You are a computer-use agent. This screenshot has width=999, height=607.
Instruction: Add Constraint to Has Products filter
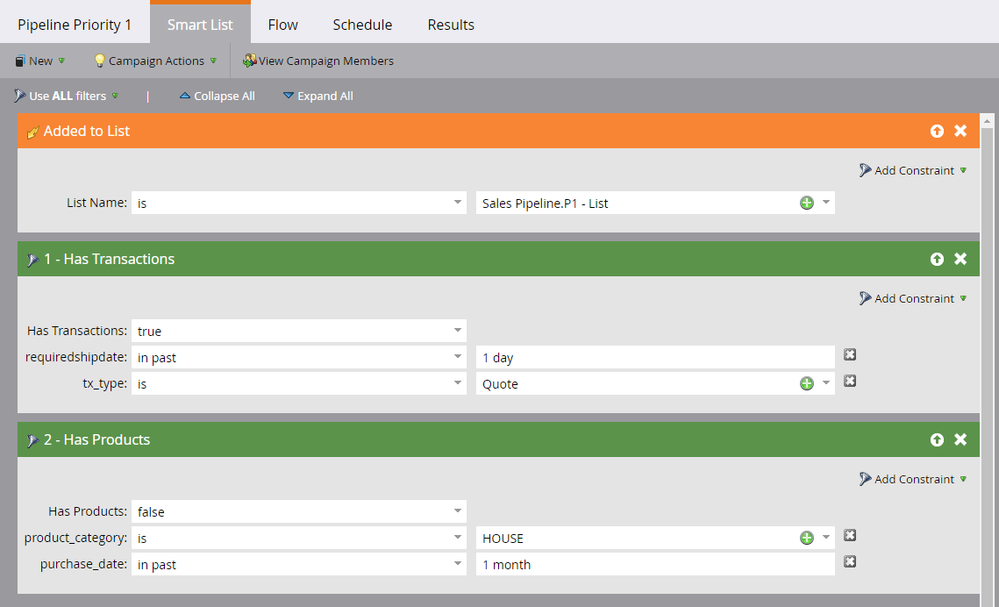[x=913, y=479]
